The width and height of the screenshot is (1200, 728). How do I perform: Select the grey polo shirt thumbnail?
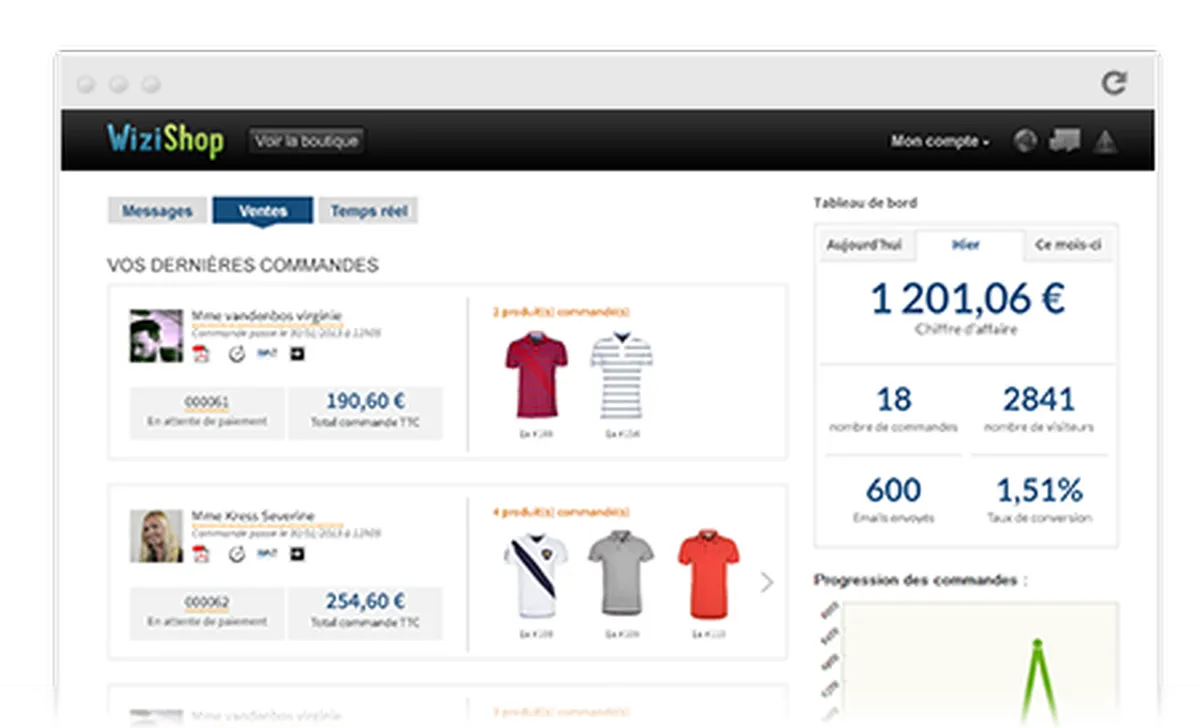click(x=621, y=574)
